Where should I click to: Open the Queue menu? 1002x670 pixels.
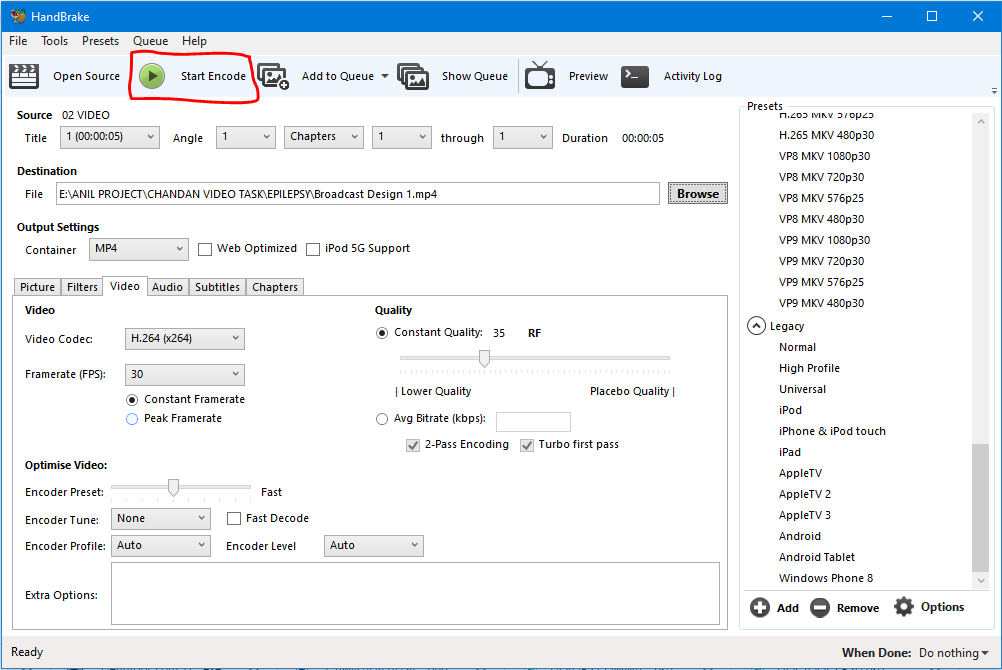[151, 41]
